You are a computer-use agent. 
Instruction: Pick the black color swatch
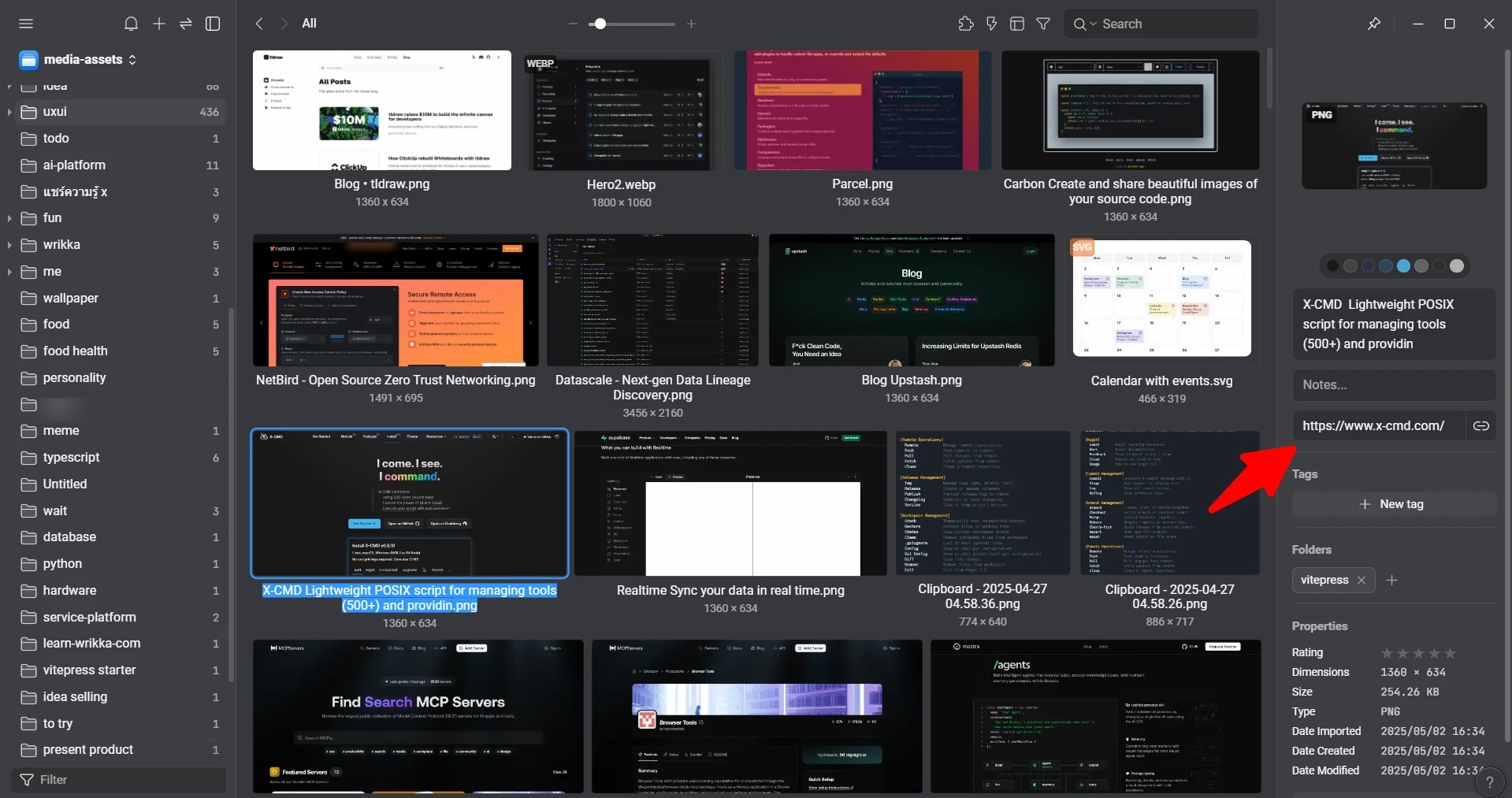click(1332, 266)
